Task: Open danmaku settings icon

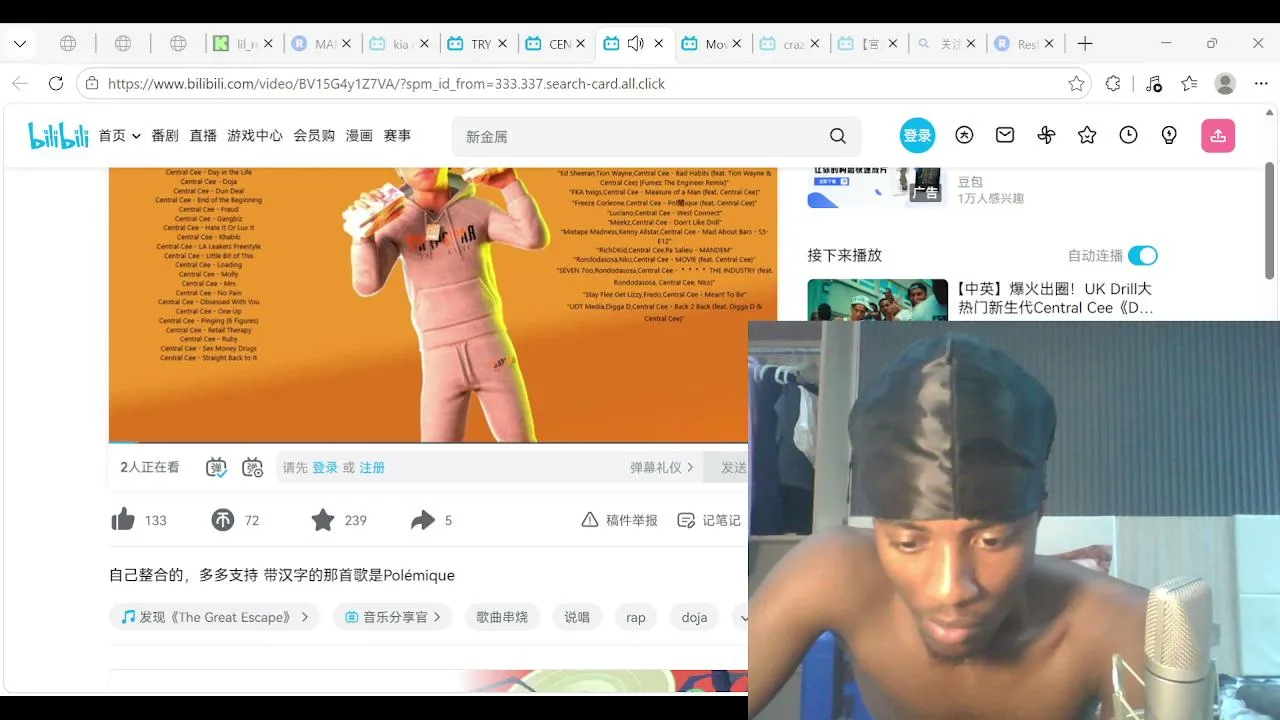Action: coord(252,467)
